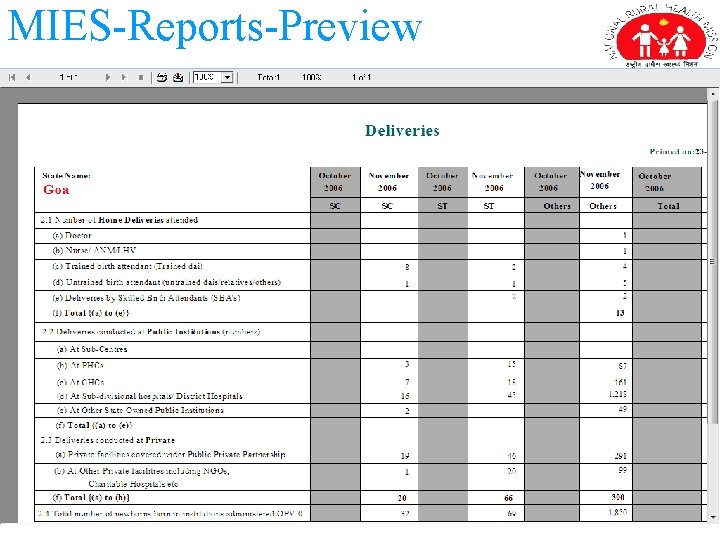This screenshot has width=720, height=540.
Task: Go to previous report page
Action: [x=28, y=78]
